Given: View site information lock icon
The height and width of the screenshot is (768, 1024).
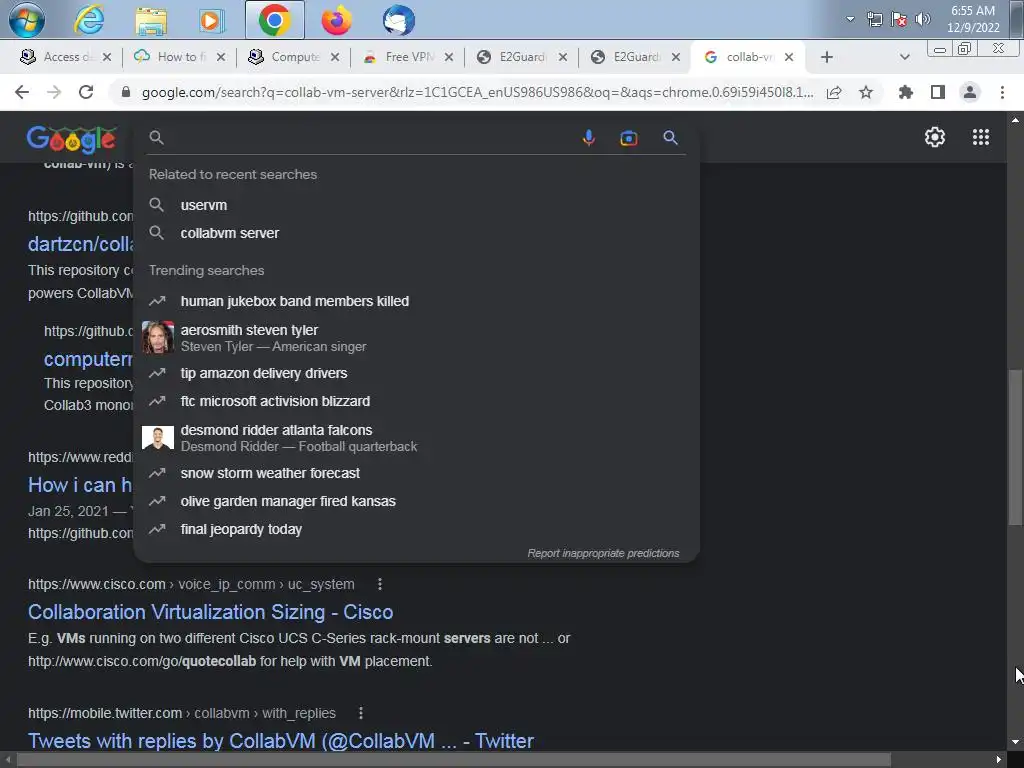Looking at the screenshot, I should click(126, 92).
